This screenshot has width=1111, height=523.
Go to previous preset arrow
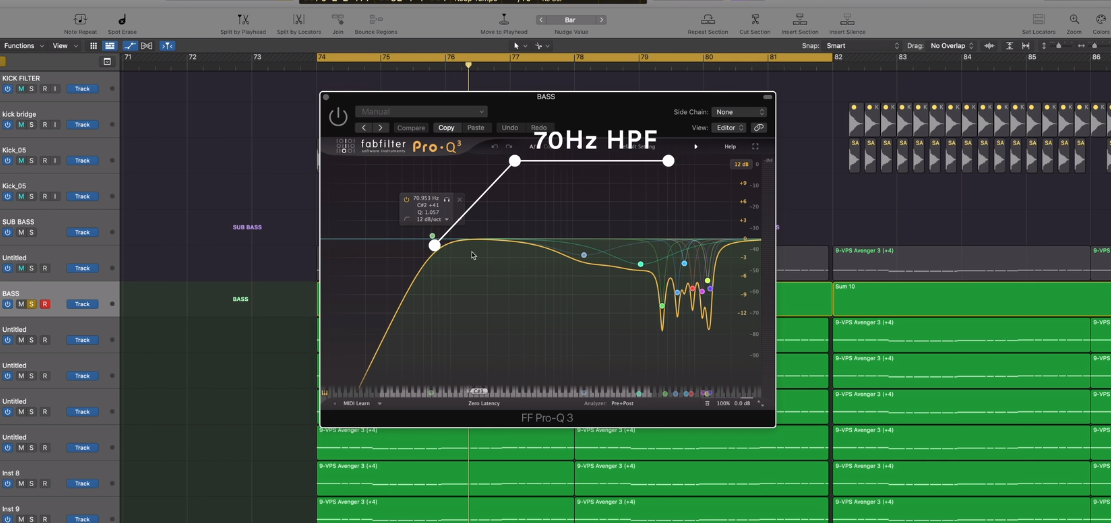(364, 128)
